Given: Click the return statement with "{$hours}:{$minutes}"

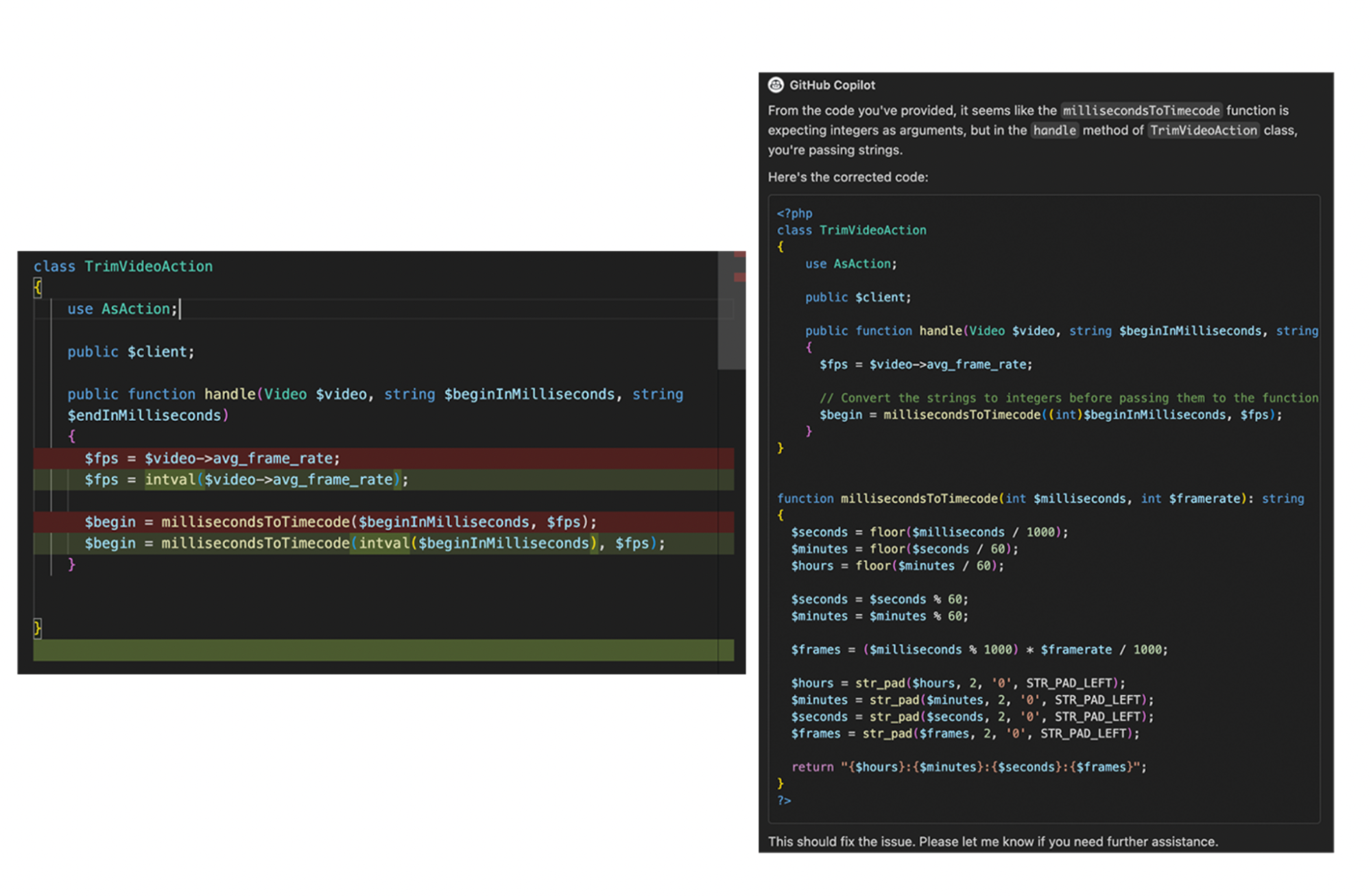Looking at the screenshot, I should pyautogui.click(x=969, y=767).
